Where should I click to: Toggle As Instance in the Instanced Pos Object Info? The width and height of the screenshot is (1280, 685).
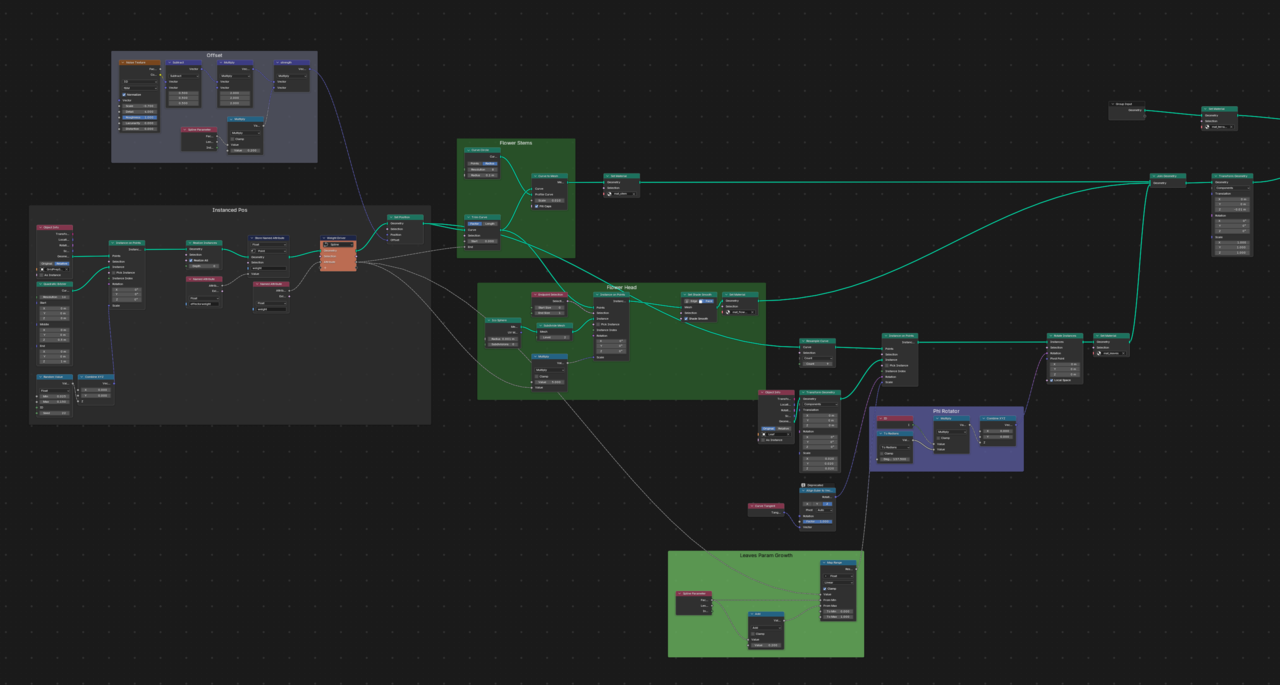pyautogui.click(x=42, y=275)
